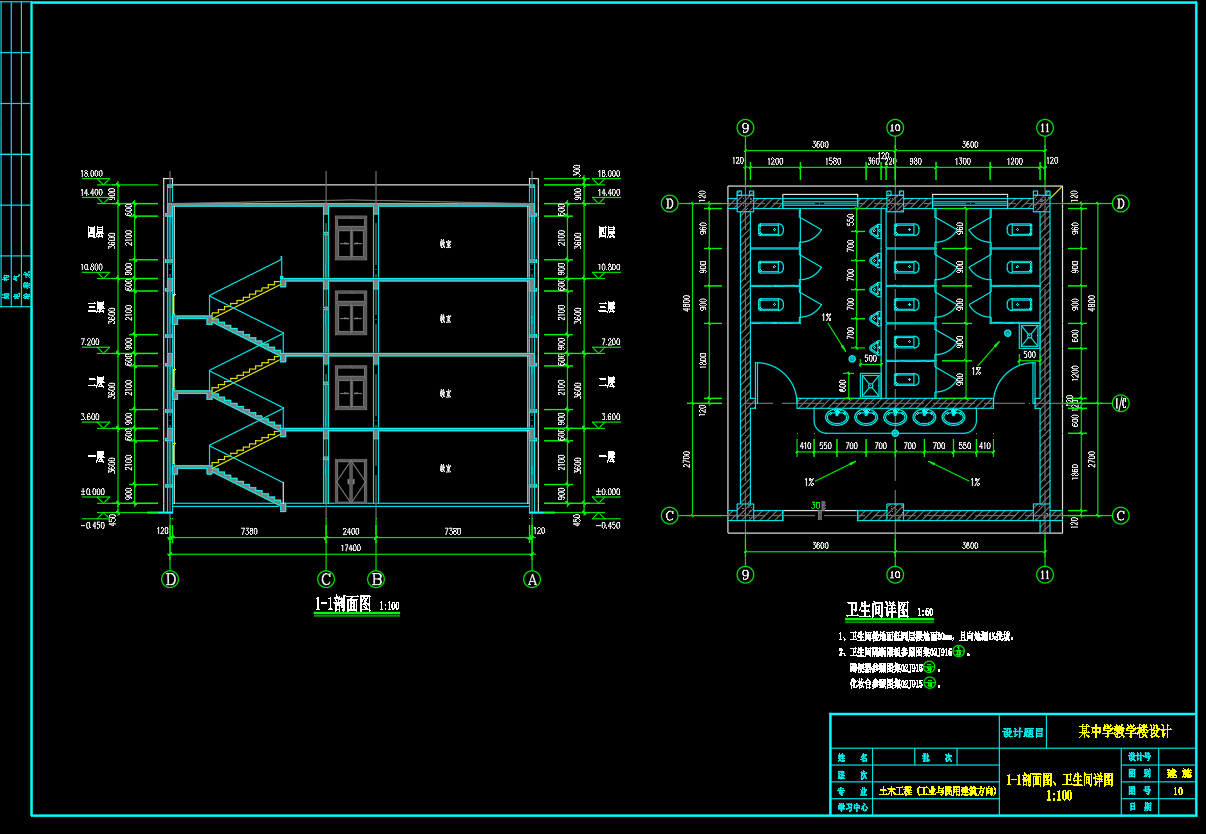Click the 卫生间详图 restroom detail title

(x=877, y=610)
